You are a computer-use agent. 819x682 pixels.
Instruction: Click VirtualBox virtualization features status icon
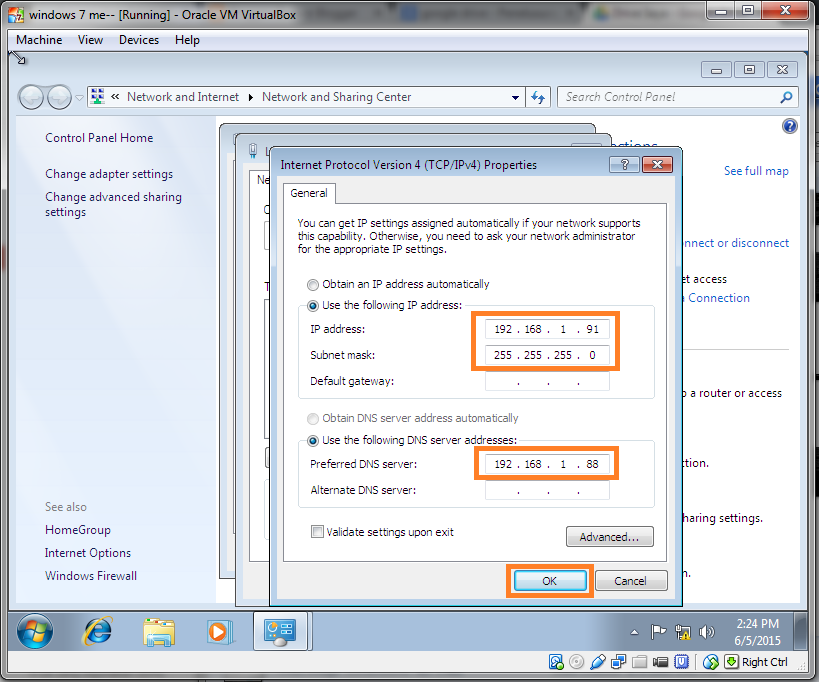pyautogui.click(x=681, y=662)
